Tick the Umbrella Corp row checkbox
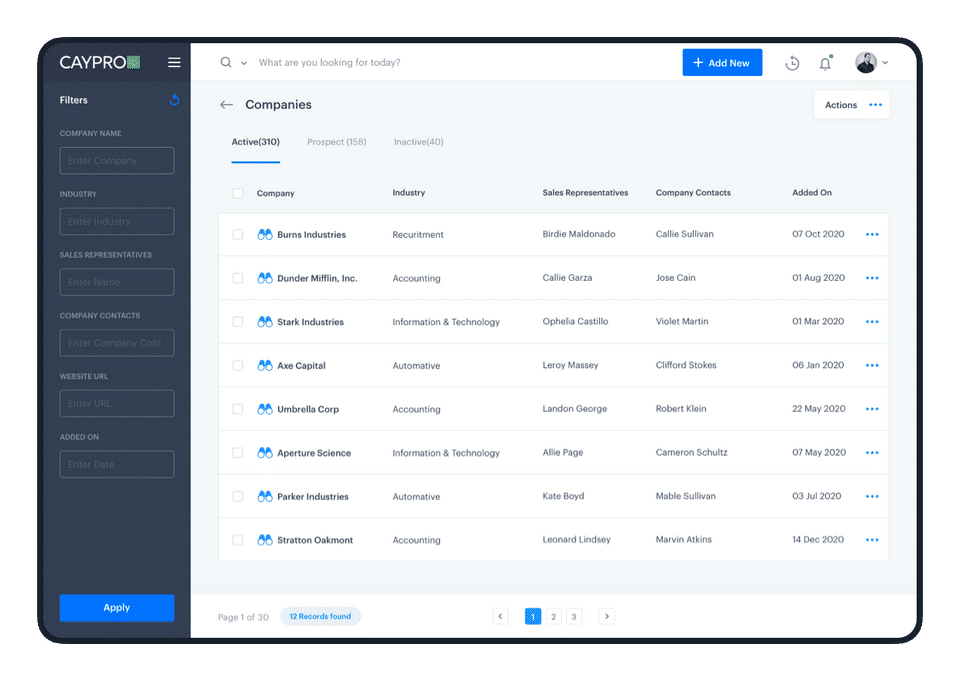960x681 pixels. [x=238, y=409]
